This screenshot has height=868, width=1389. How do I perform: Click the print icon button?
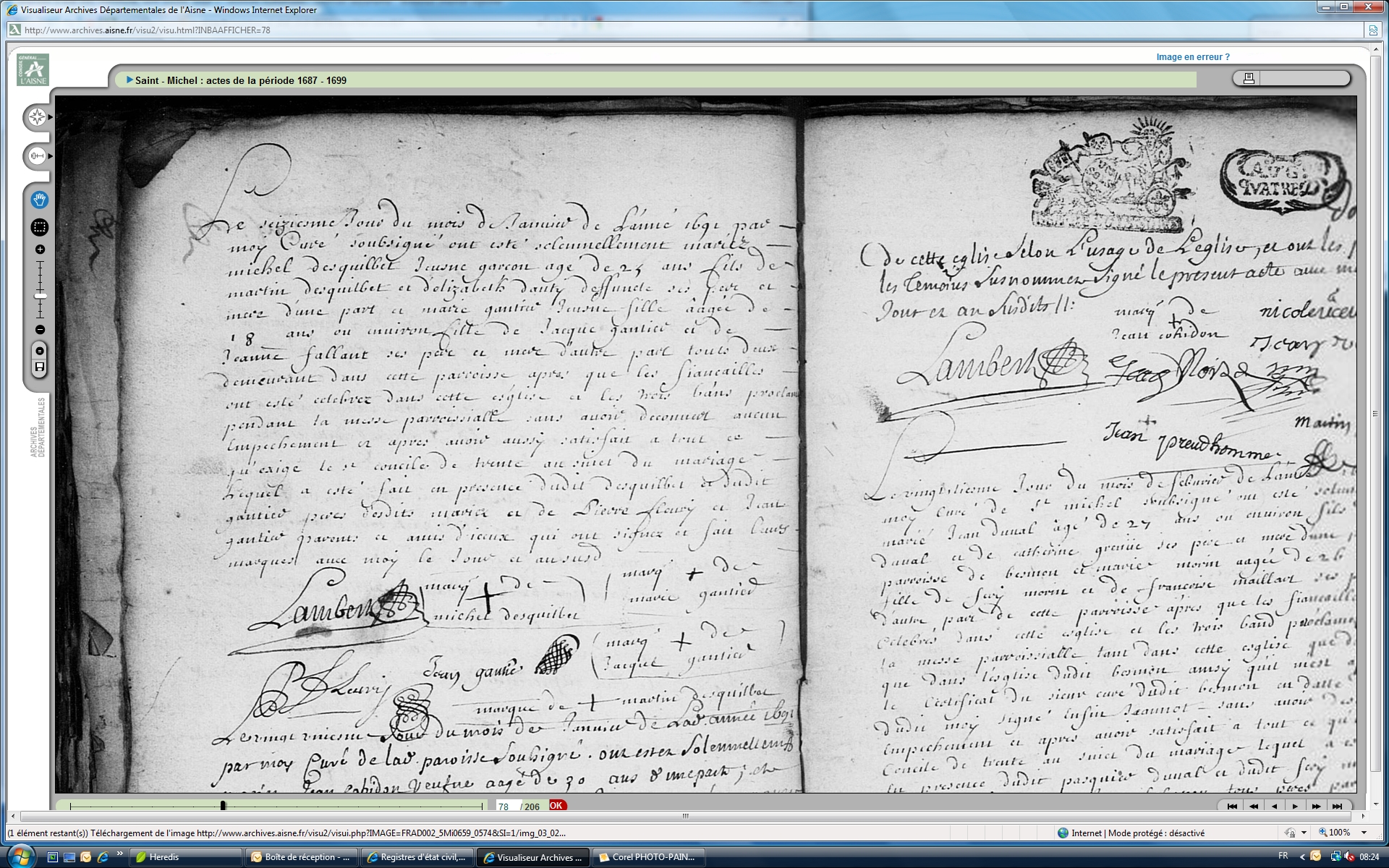(x=1249, y=78)
